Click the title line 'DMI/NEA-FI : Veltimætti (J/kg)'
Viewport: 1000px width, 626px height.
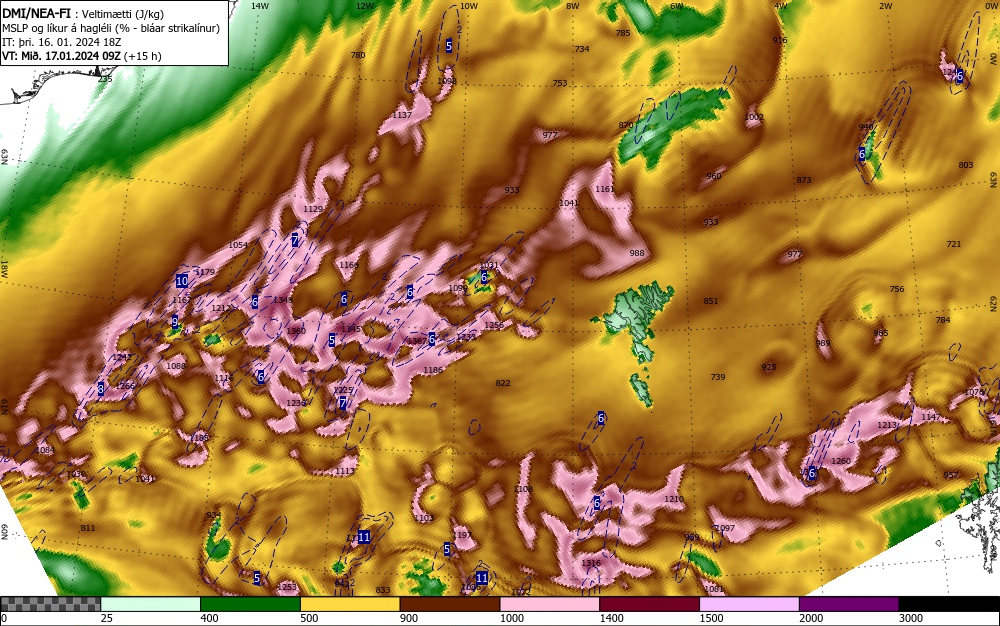[83, 15]
